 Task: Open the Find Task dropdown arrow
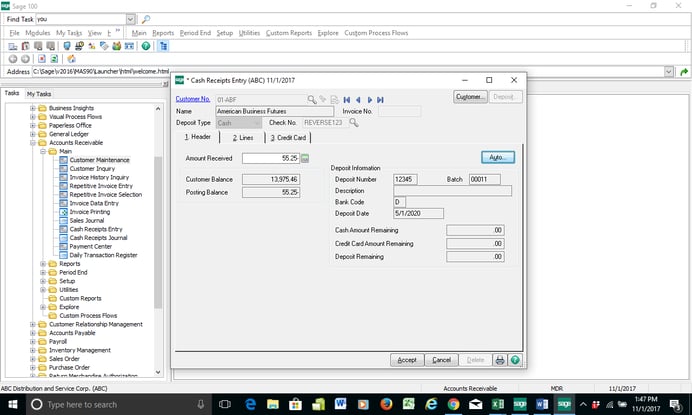131,19
